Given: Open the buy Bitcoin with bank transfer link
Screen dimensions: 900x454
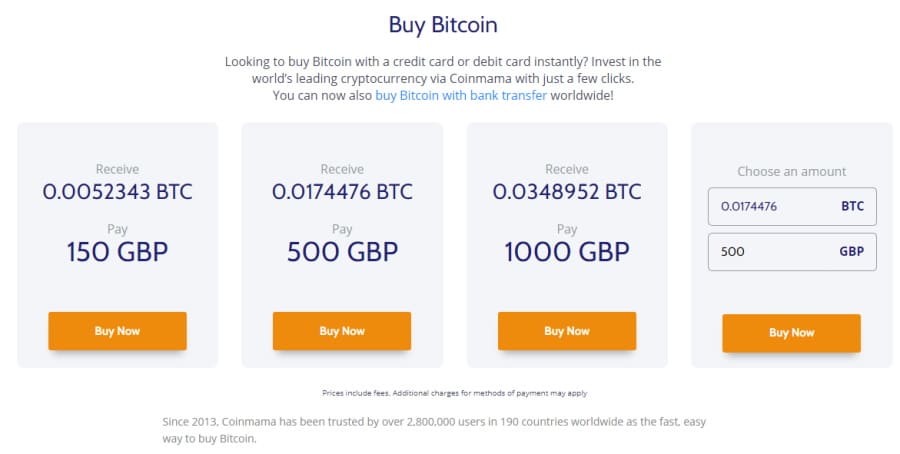Looking at the screenshot, I should click(x=461, y=95).
